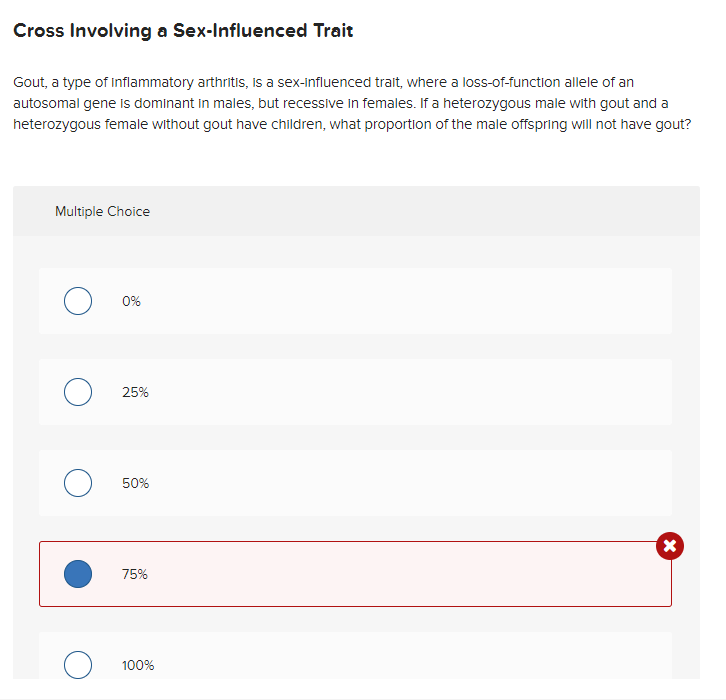
Task: Click the "75%" answer label text
Action: pyautogui.click(x=135, y=574)
